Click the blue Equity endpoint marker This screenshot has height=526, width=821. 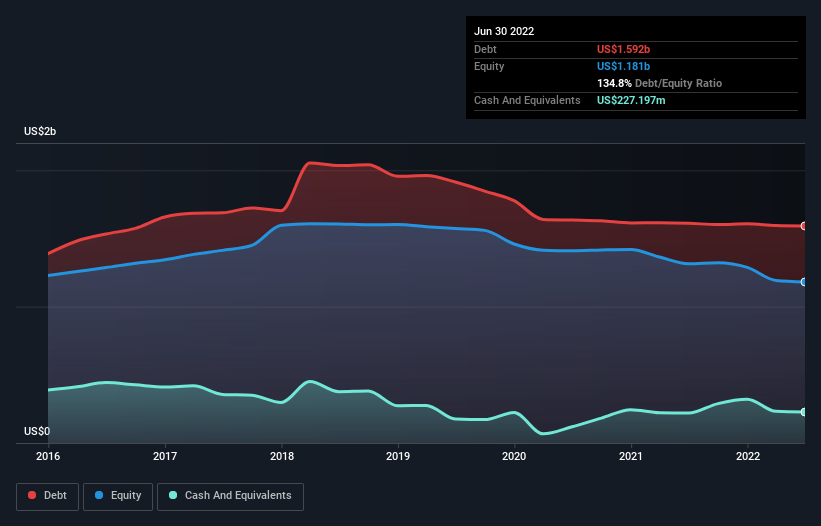point(804,282)
